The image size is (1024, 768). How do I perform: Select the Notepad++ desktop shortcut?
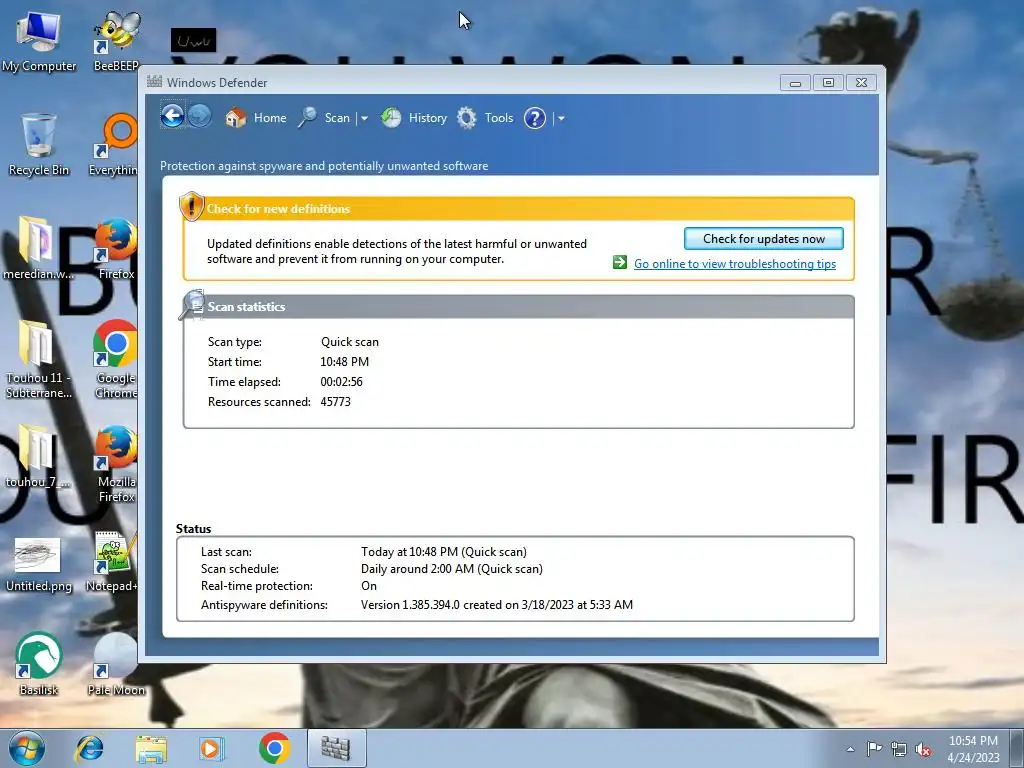[112, 562]
